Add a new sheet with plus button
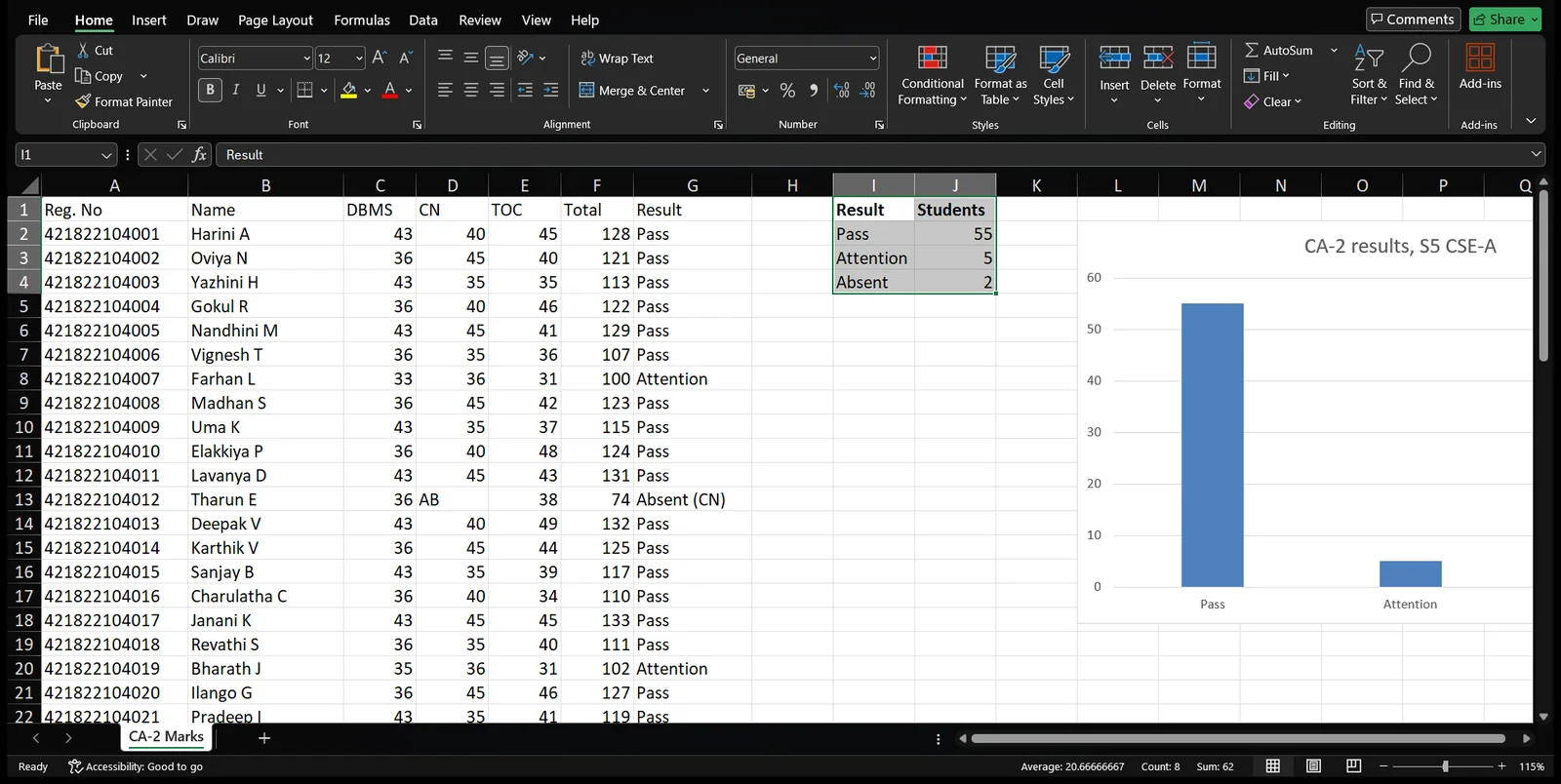The image size is (1561, 784). 264,738
